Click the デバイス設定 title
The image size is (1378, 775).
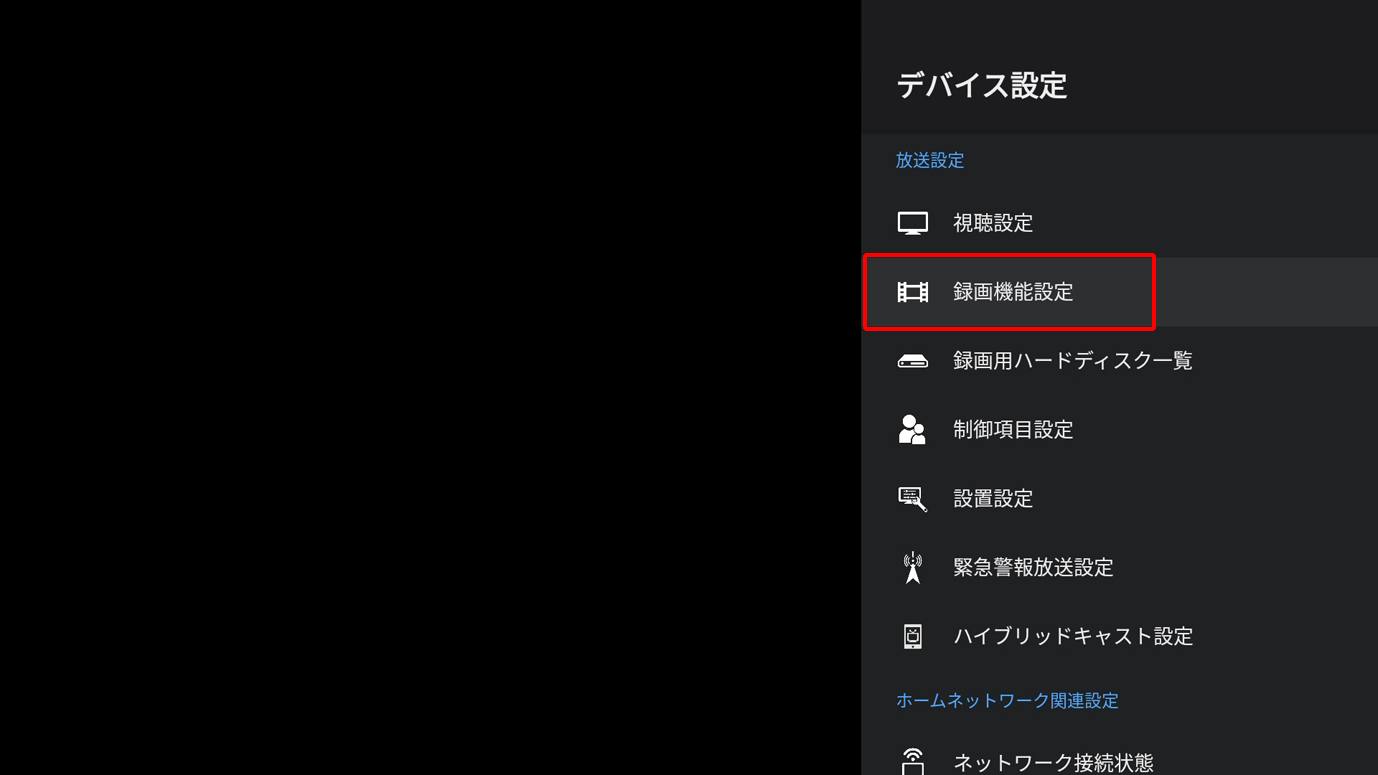[982, 85]
